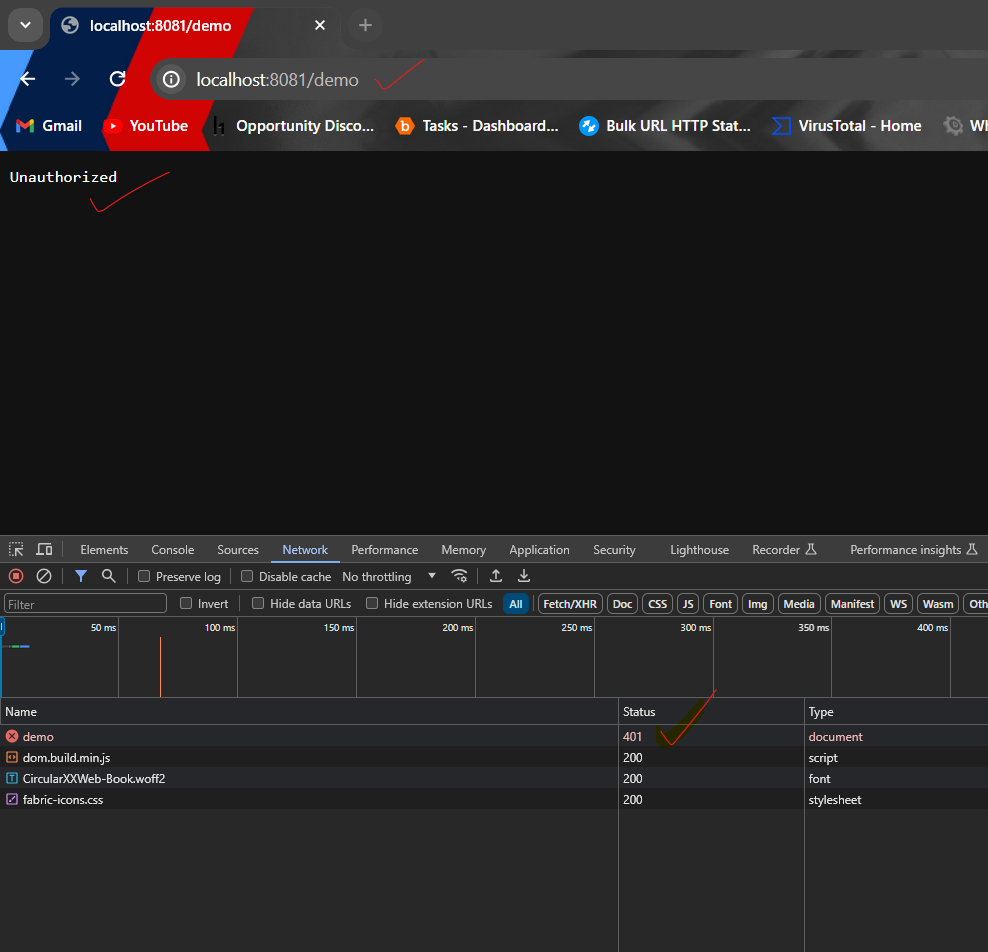The height and width of the screenshot is (952, 988).
Task: Switch to the Elements panel
Action: [x=104, y=550]
